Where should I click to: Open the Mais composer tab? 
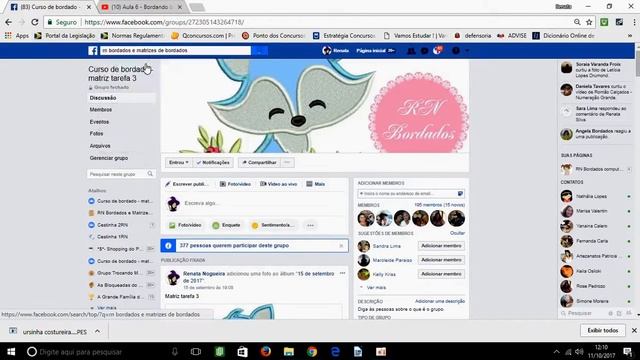[x=316, y=184]
